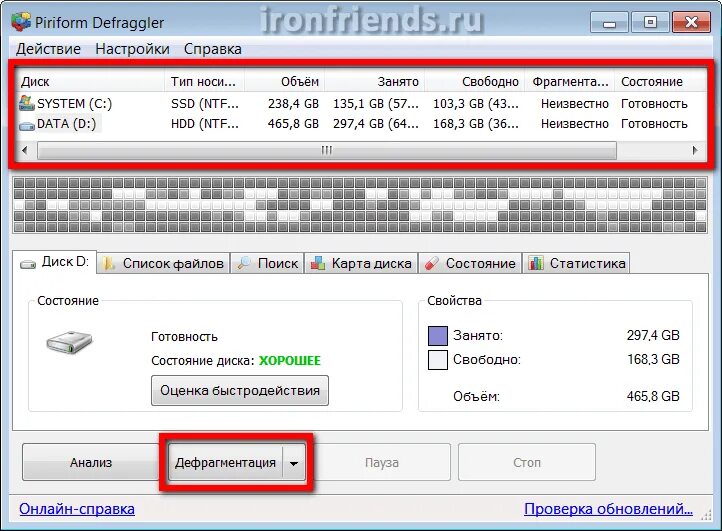
Task: Click the drive list horizontal scrollbar thumb
Action: pyautogui.click(x=326, y=150)
